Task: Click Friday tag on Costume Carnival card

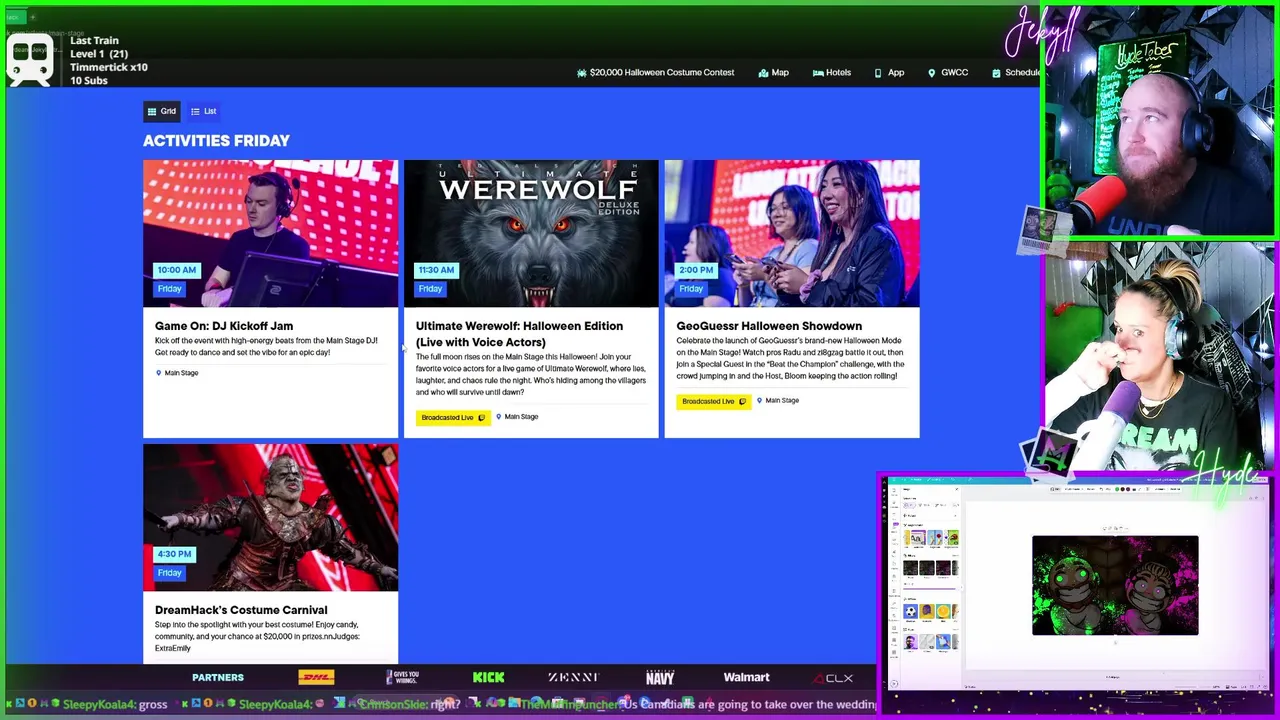Action: tap(169, 573)
